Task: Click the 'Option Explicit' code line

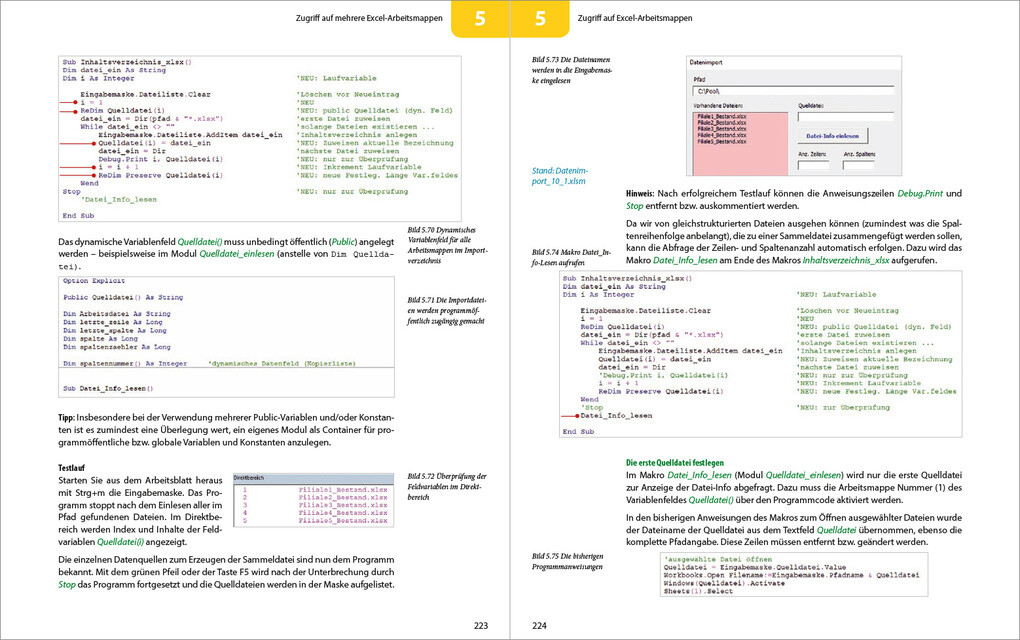Action: (94, 281)
